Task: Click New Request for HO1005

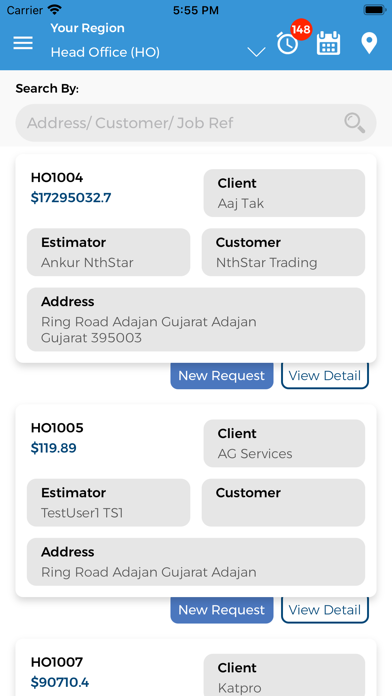Action: coord(222,610)
